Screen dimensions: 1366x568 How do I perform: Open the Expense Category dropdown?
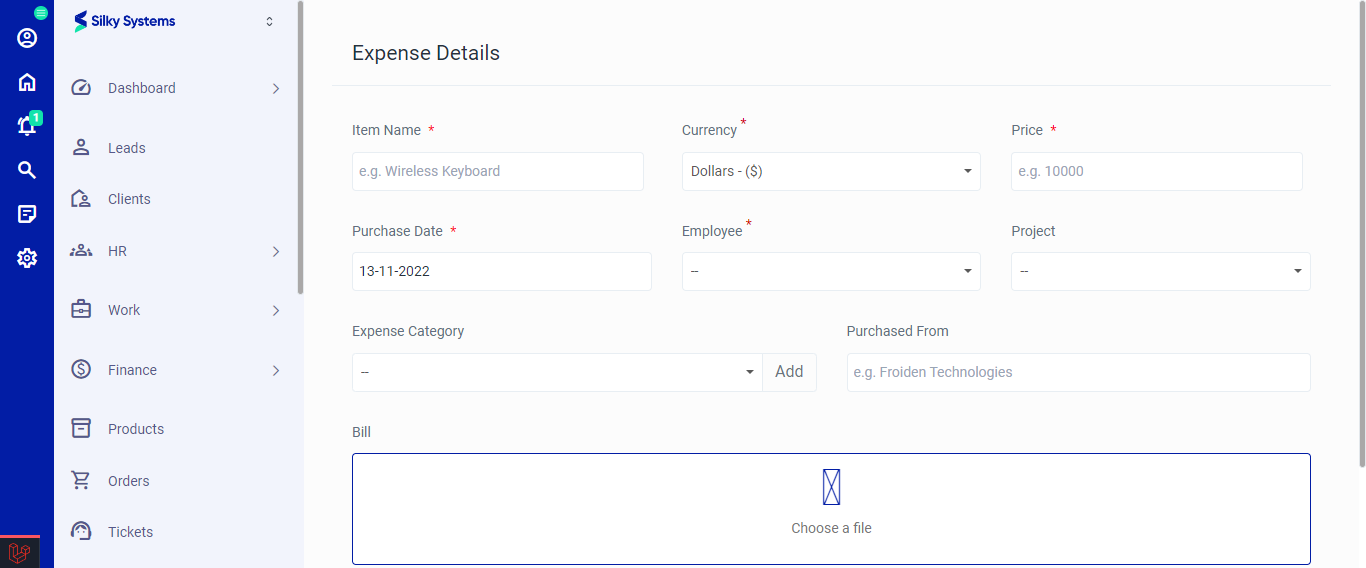point(557,372)
